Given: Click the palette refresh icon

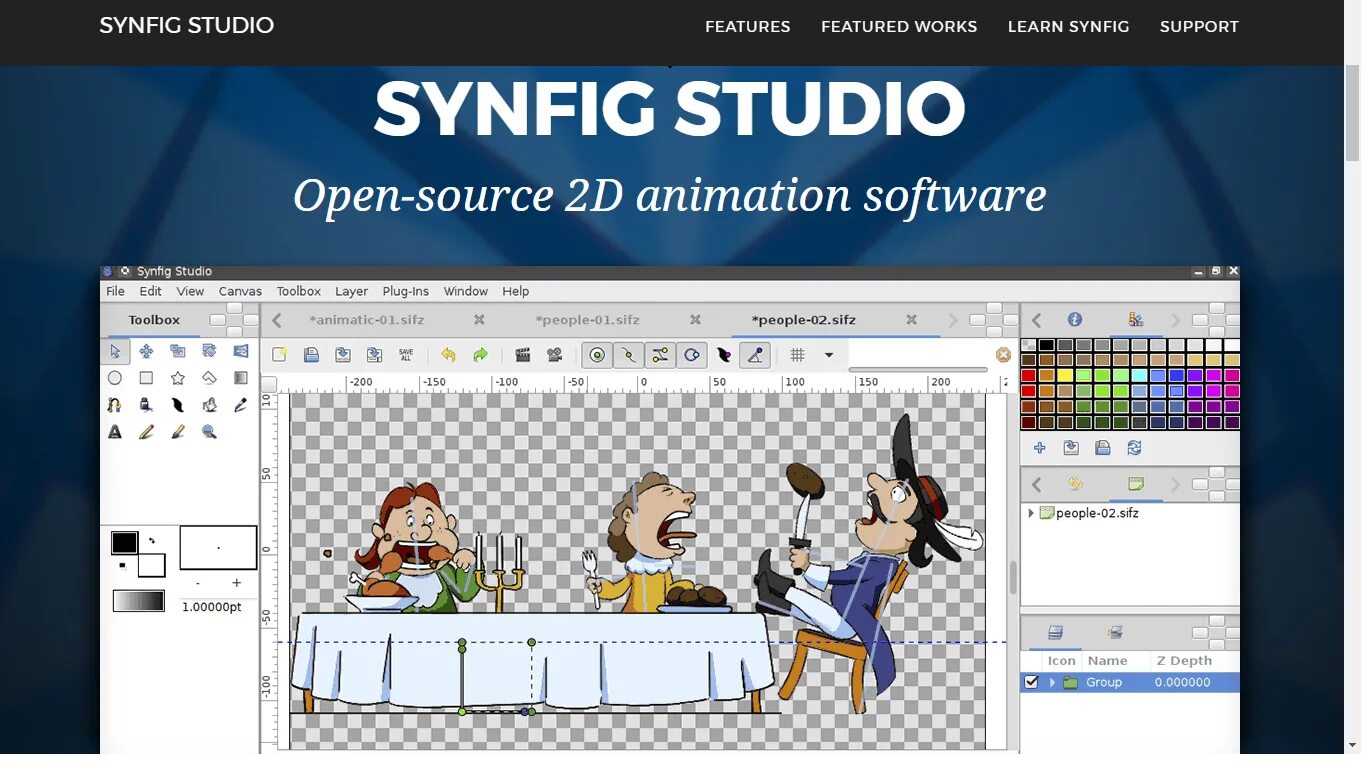Looking at the screenshot, I should pyautogui.click(x=1134, y=448).
